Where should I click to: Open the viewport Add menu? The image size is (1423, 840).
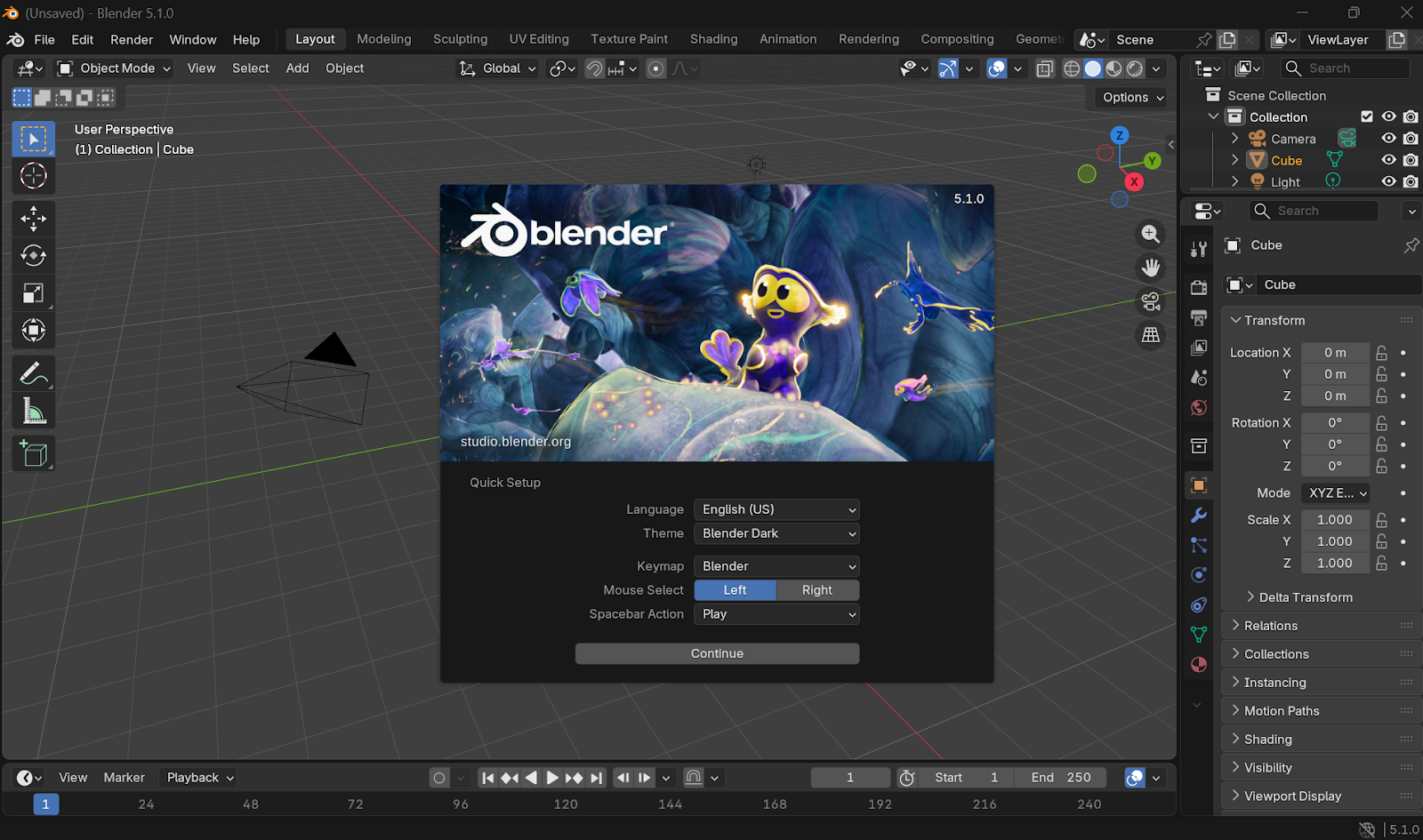pos(298,68)
